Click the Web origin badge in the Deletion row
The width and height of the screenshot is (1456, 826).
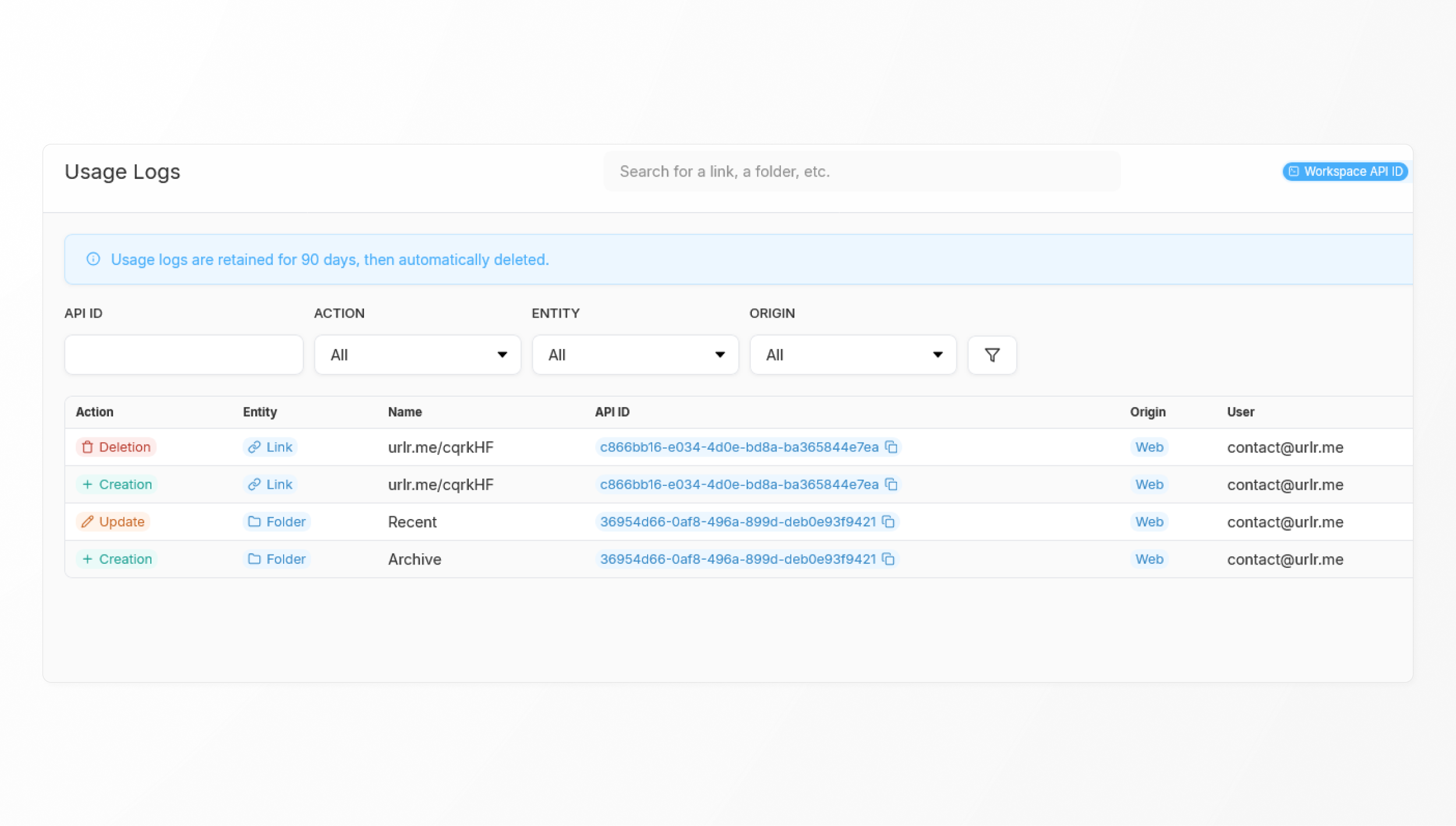pyautogui.click(x=1149, y=447)
